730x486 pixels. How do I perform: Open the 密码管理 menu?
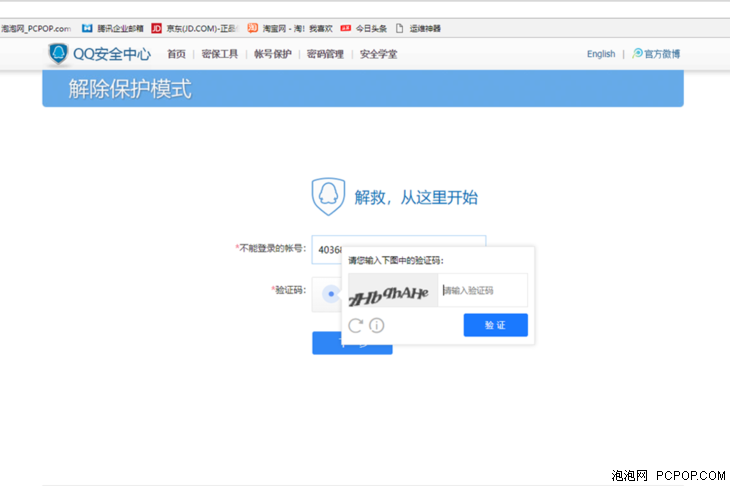[x=325, y=54]
